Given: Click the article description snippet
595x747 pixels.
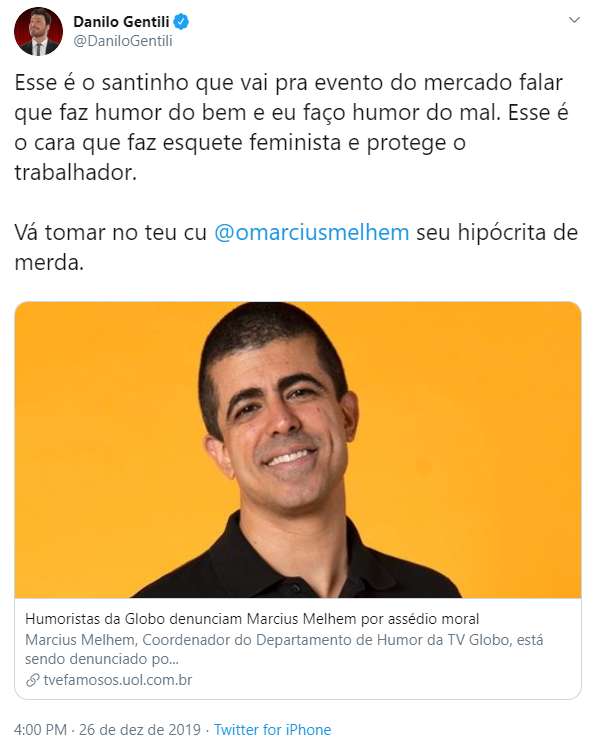Looking at the screenshot, I should 284,649.
